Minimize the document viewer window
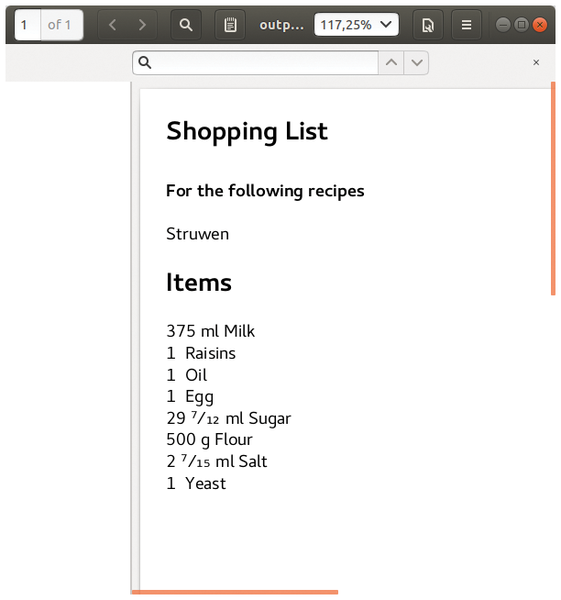 click(503, 25)
